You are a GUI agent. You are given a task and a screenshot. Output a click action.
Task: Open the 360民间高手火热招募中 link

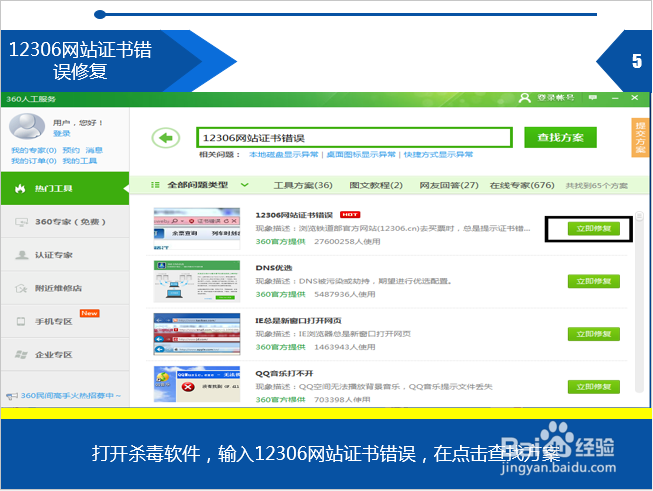[x=70, y=396]
